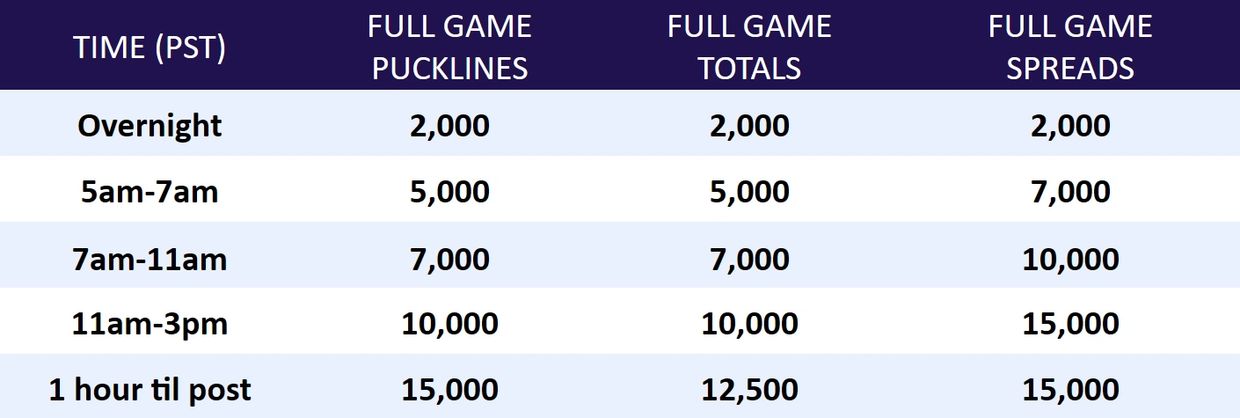Click the Overnight row label
The height and width of the screenshot is (418, 1240).
150,126
